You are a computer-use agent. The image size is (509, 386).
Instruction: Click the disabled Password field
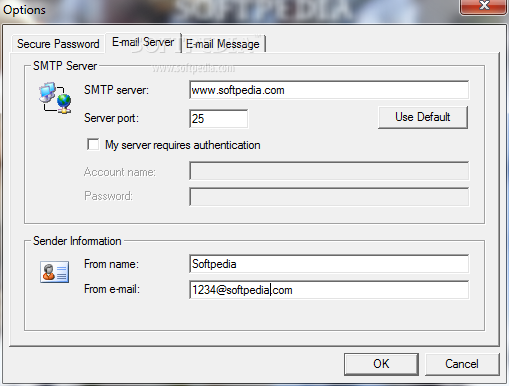pos(329,196)
